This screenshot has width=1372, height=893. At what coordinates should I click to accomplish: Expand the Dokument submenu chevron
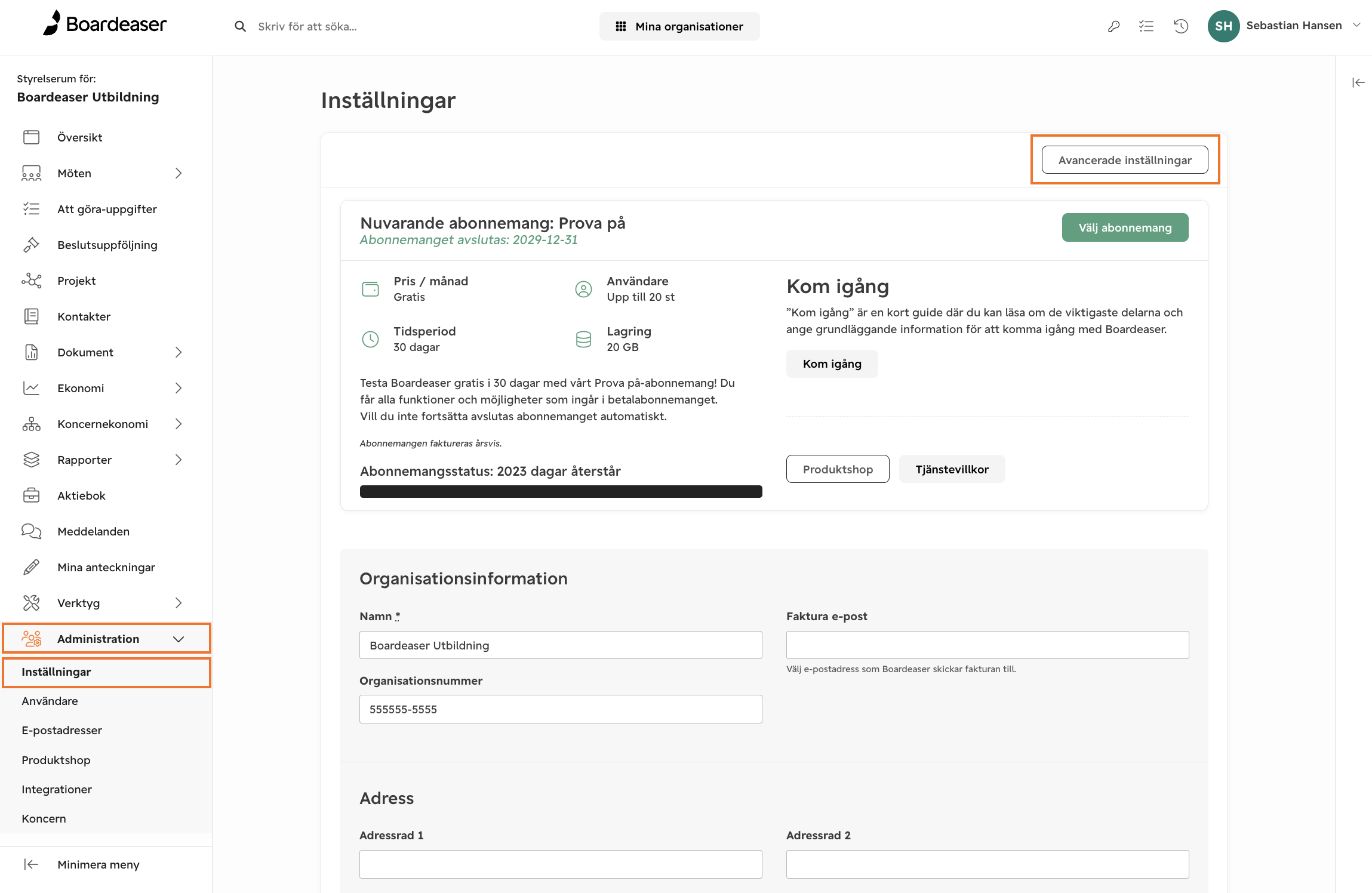pos(179,352)
